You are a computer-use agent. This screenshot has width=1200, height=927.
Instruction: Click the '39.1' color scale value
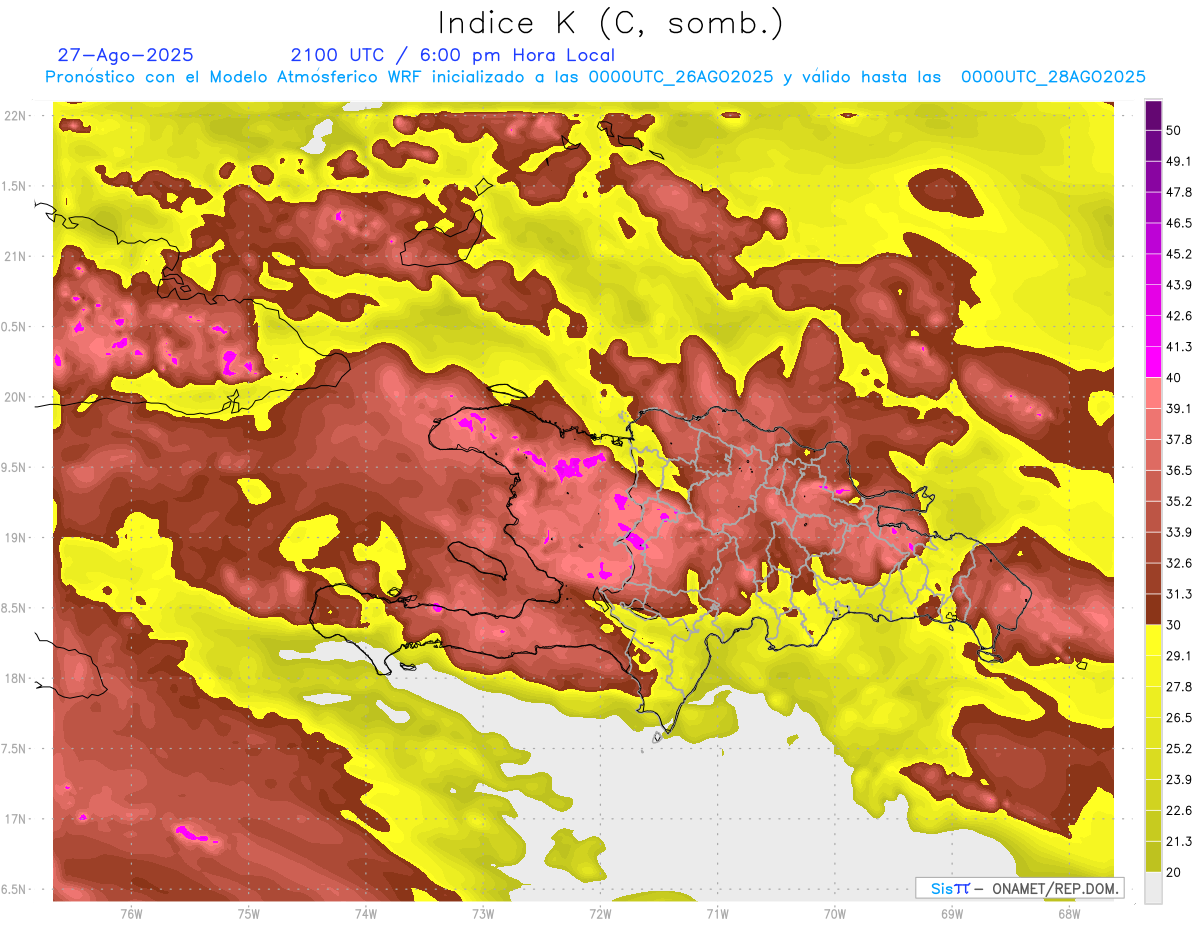click(1178, 408)
